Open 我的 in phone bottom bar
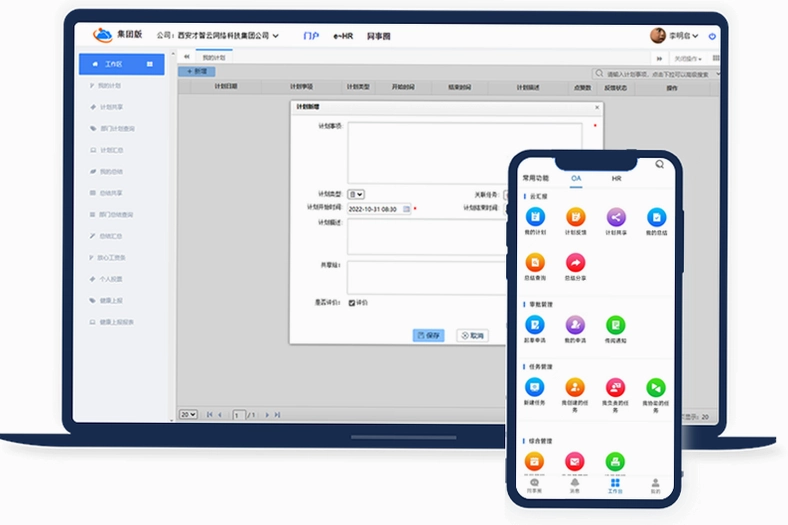 tap(655, 485)
